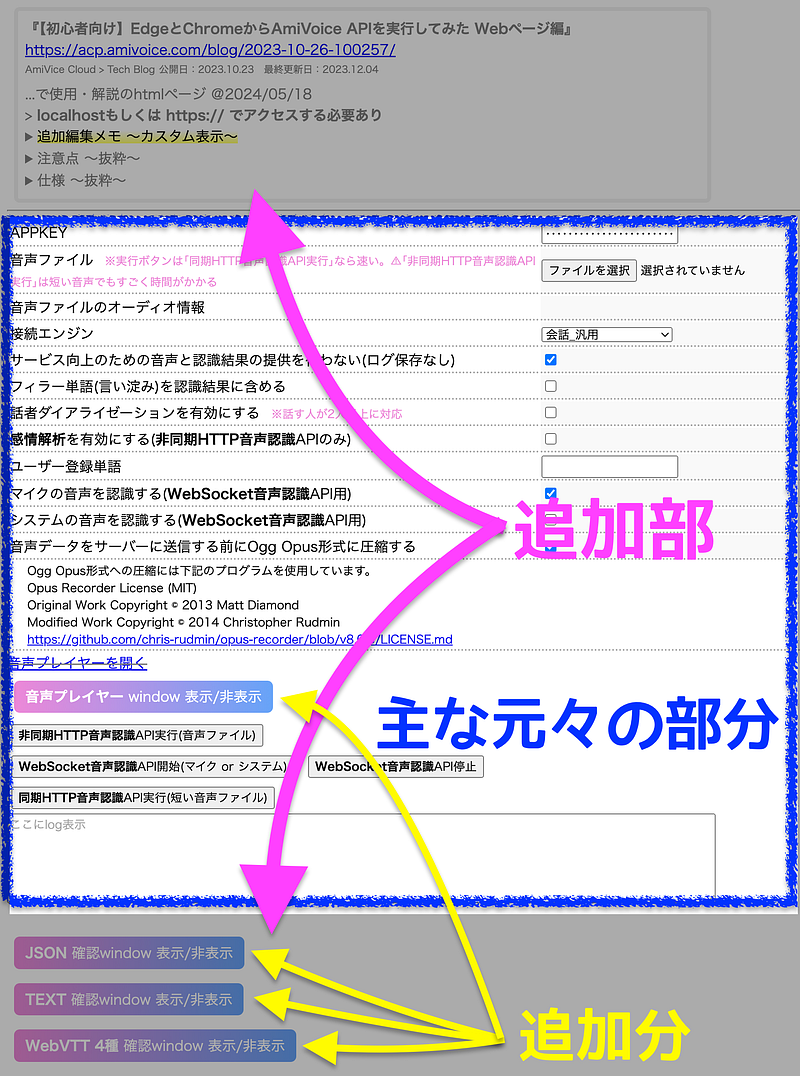Enable the 感情解析 checkbox

(x=549, y=438)
